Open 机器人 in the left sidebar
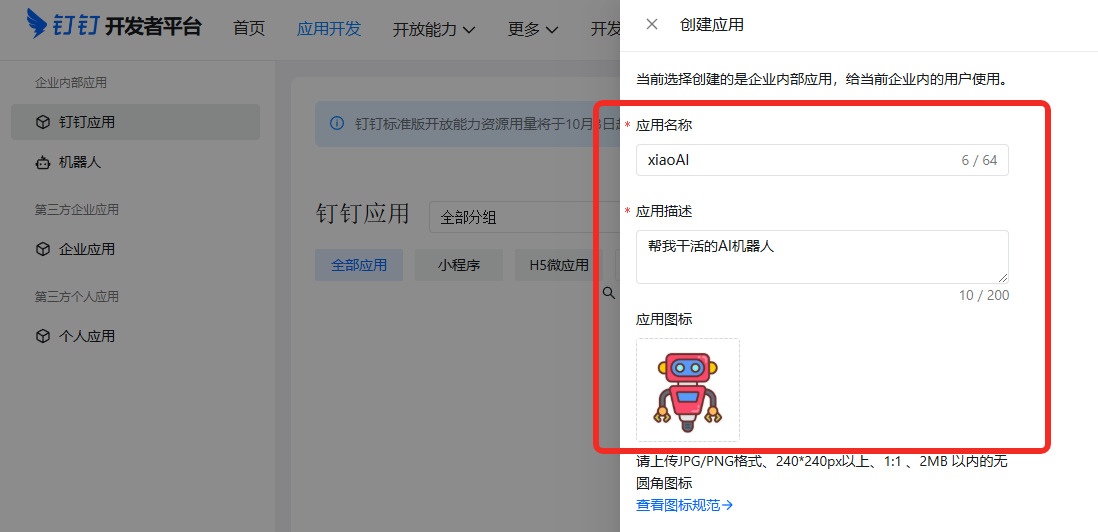This screenshot has height=532, width=1098. coord(80,161)
